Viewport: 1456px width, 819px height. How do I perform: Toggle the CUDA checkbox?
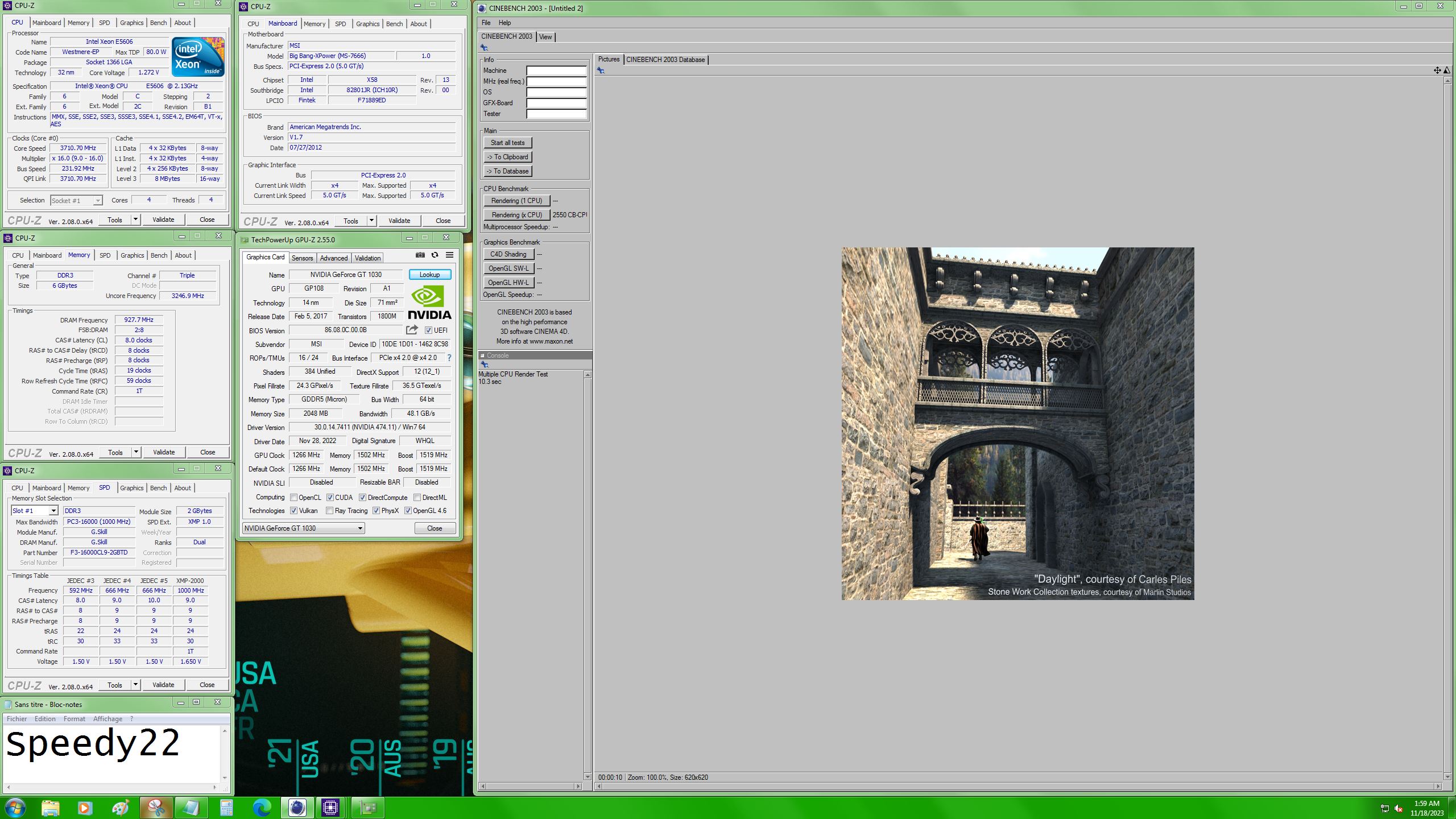point(330,498)
